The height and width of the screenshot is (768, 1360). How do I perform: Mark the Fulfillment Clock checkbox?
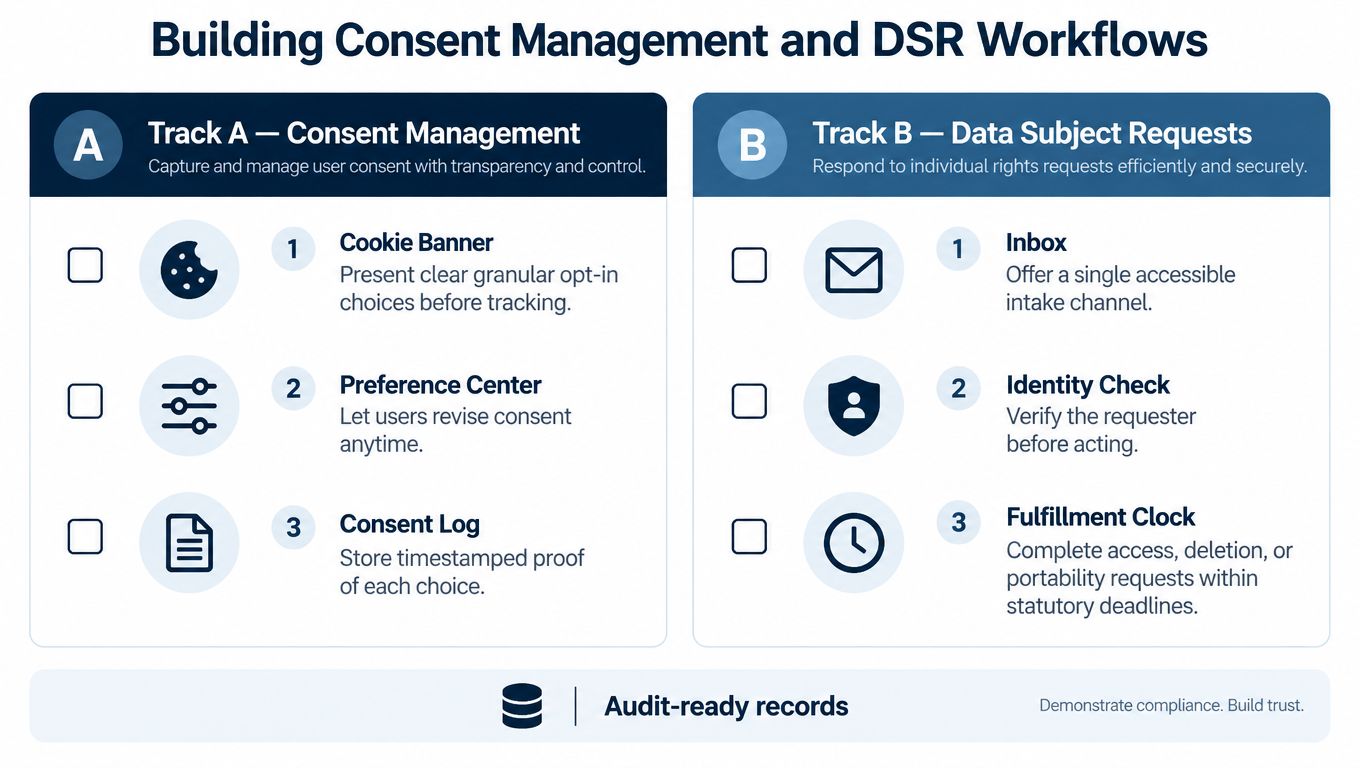click(750, 537)
